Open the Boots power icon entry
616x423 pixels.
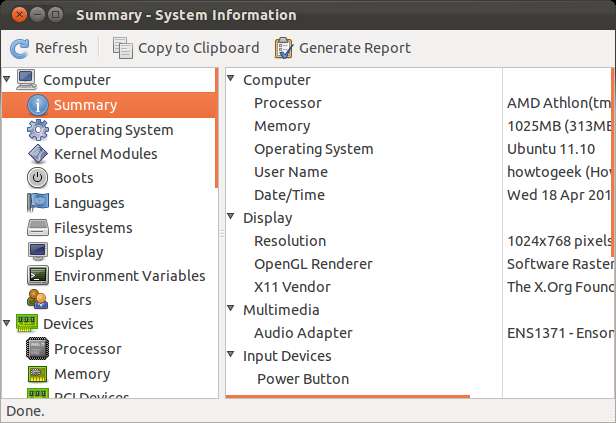[x=38, y=178]
